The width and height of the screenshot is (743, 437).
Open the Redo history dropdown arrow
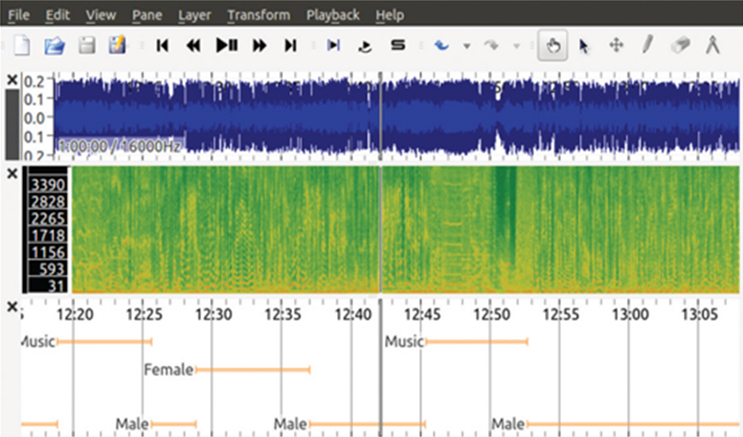tap(517, 46)
